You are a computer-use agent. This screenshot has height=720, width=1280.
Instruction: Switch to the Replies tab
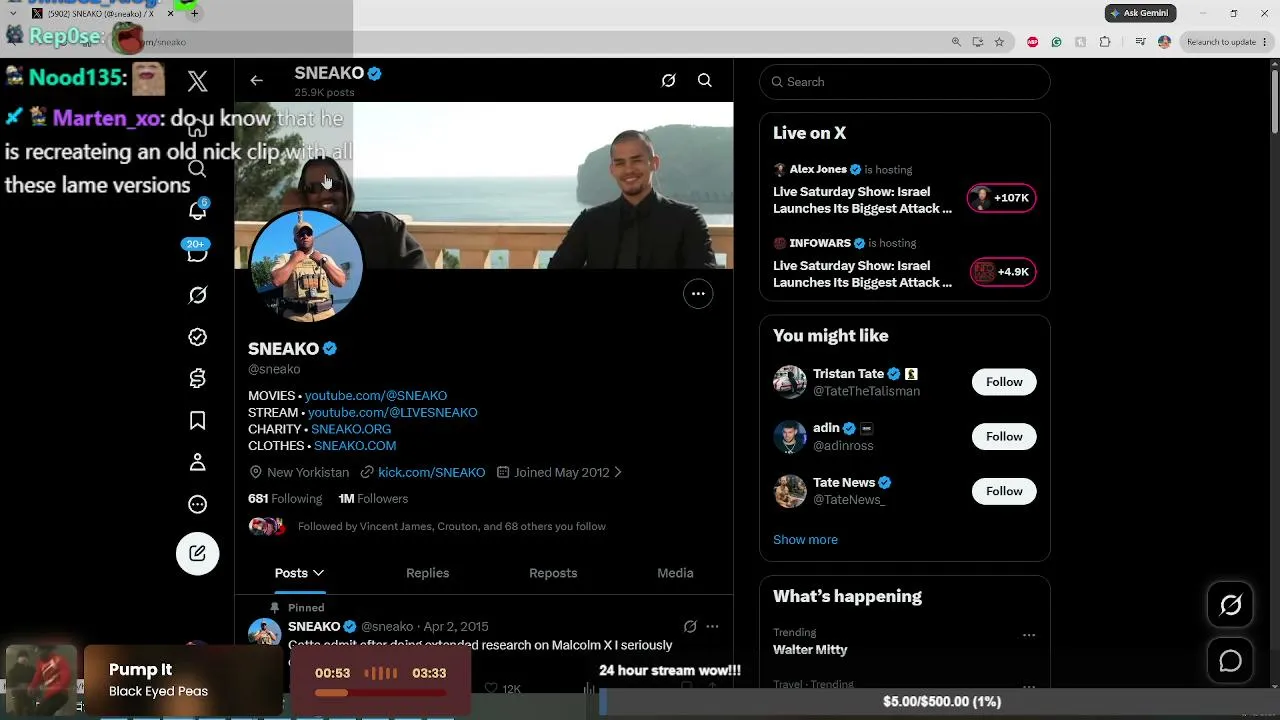coord(427,573)
